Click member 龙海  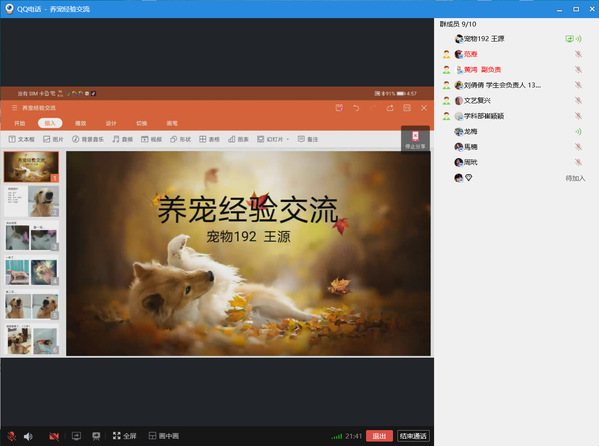pyautogui.click(x=471, y=131)
